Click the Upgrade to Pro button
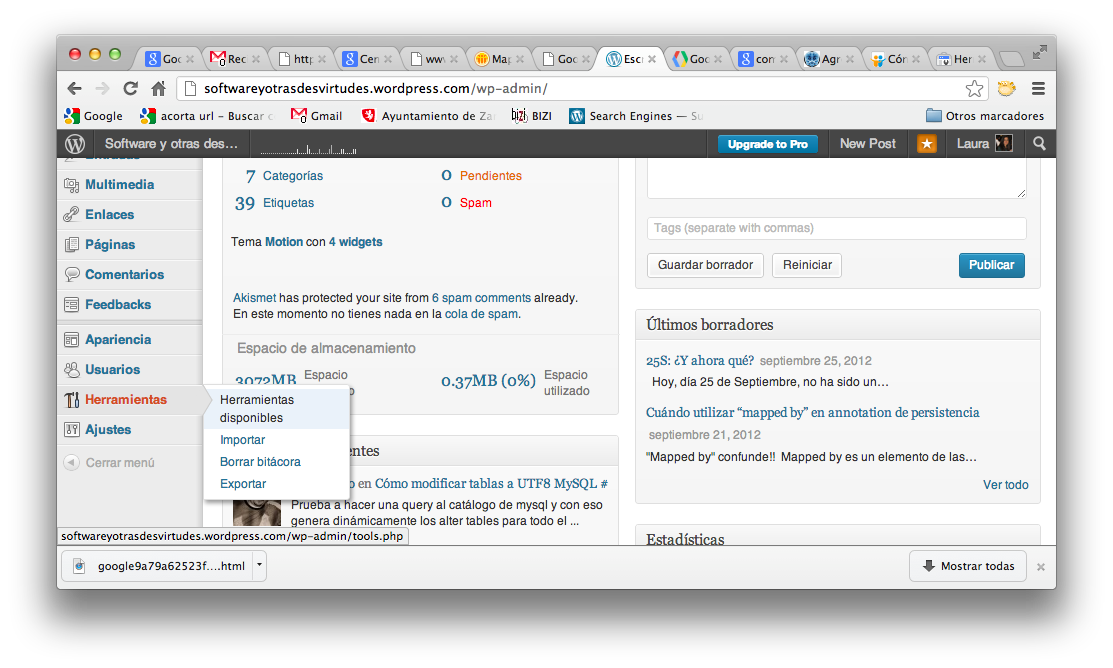 pyautogui.click(x=767, y=144)
